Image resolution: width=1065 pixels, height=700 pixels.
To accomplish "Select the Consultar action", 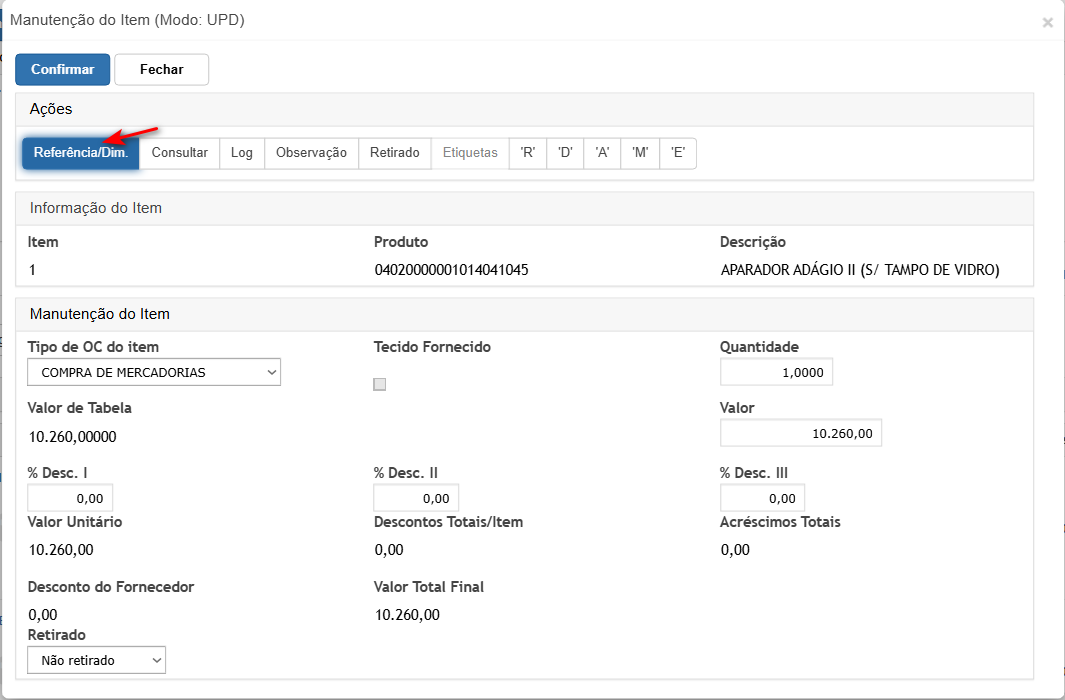I will (x=179, y=153).
